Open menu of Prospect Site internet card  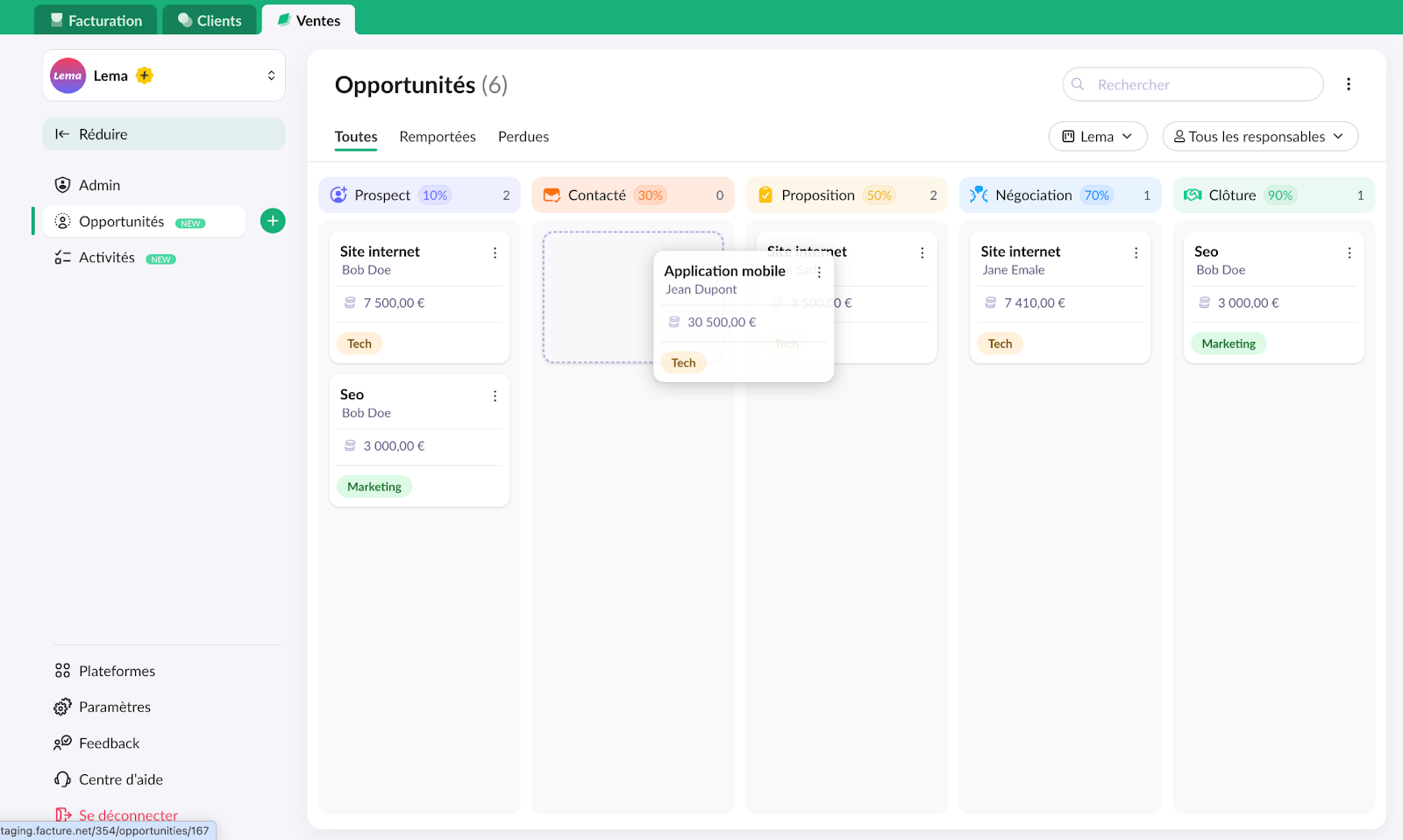[495, 253]
